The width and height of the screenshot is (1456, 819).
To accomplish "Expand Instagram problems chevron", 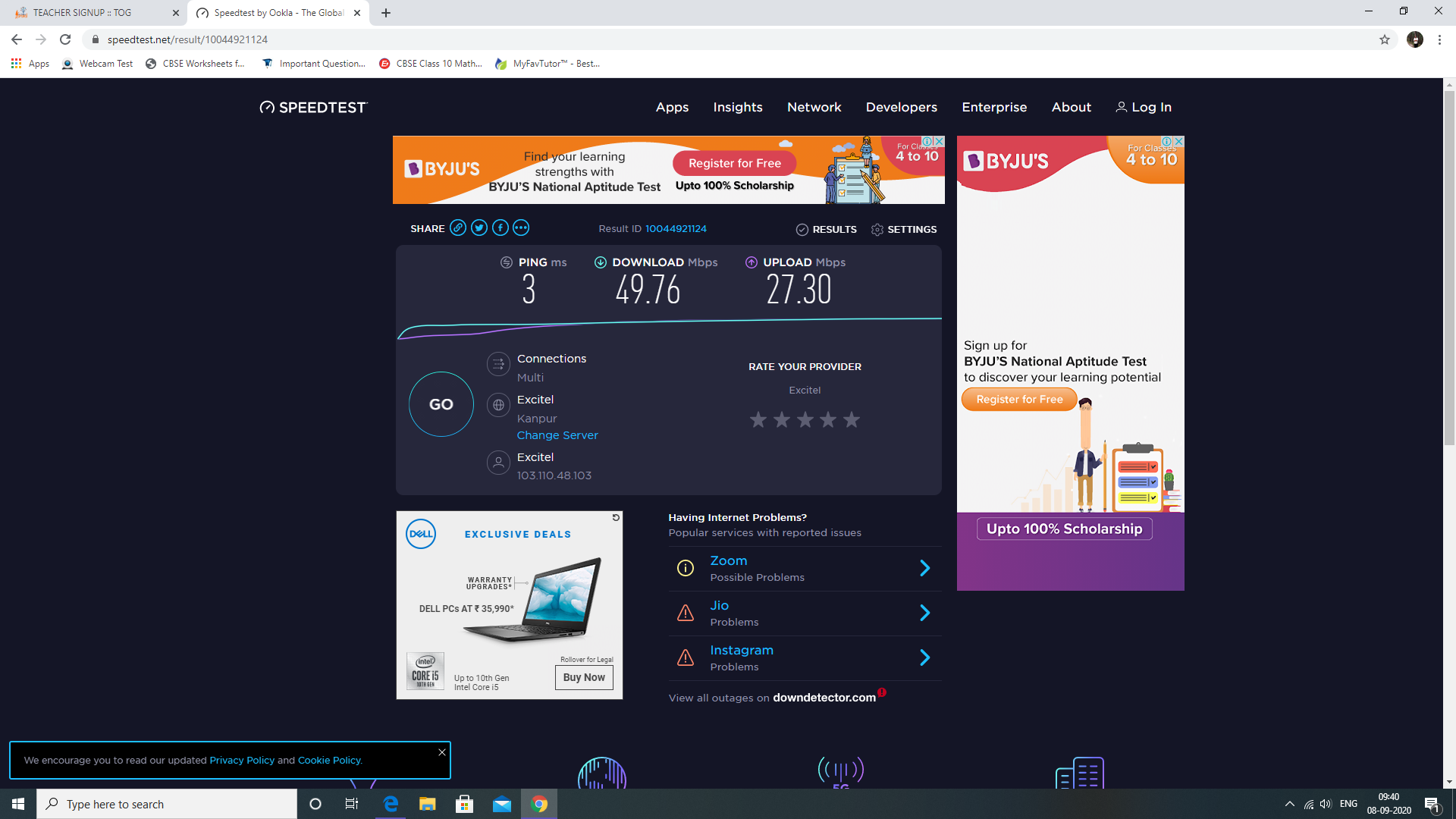I will [924, 658].
